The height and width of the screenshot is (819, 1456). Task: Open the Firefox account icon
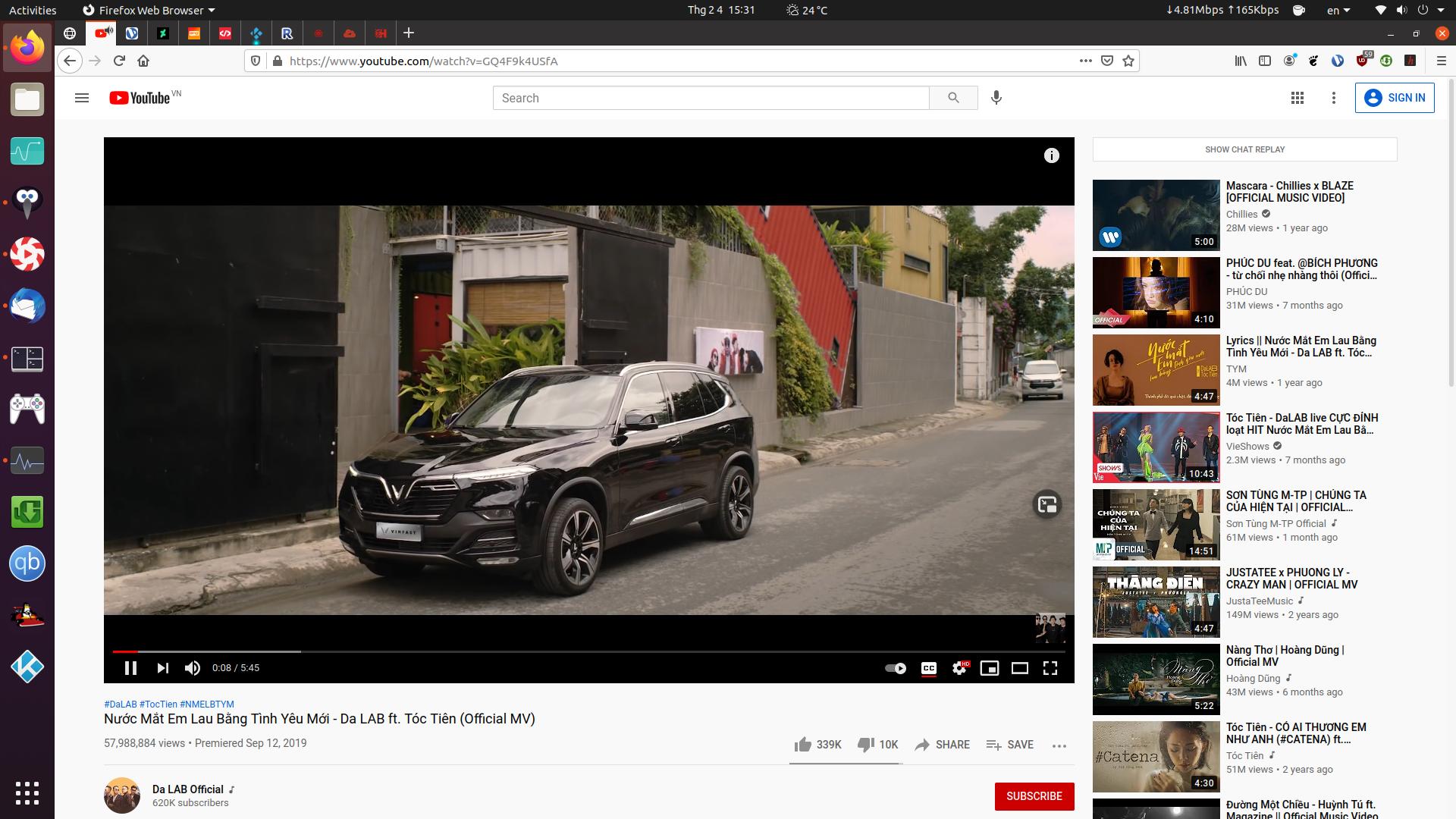click(x=1289, y=61)
